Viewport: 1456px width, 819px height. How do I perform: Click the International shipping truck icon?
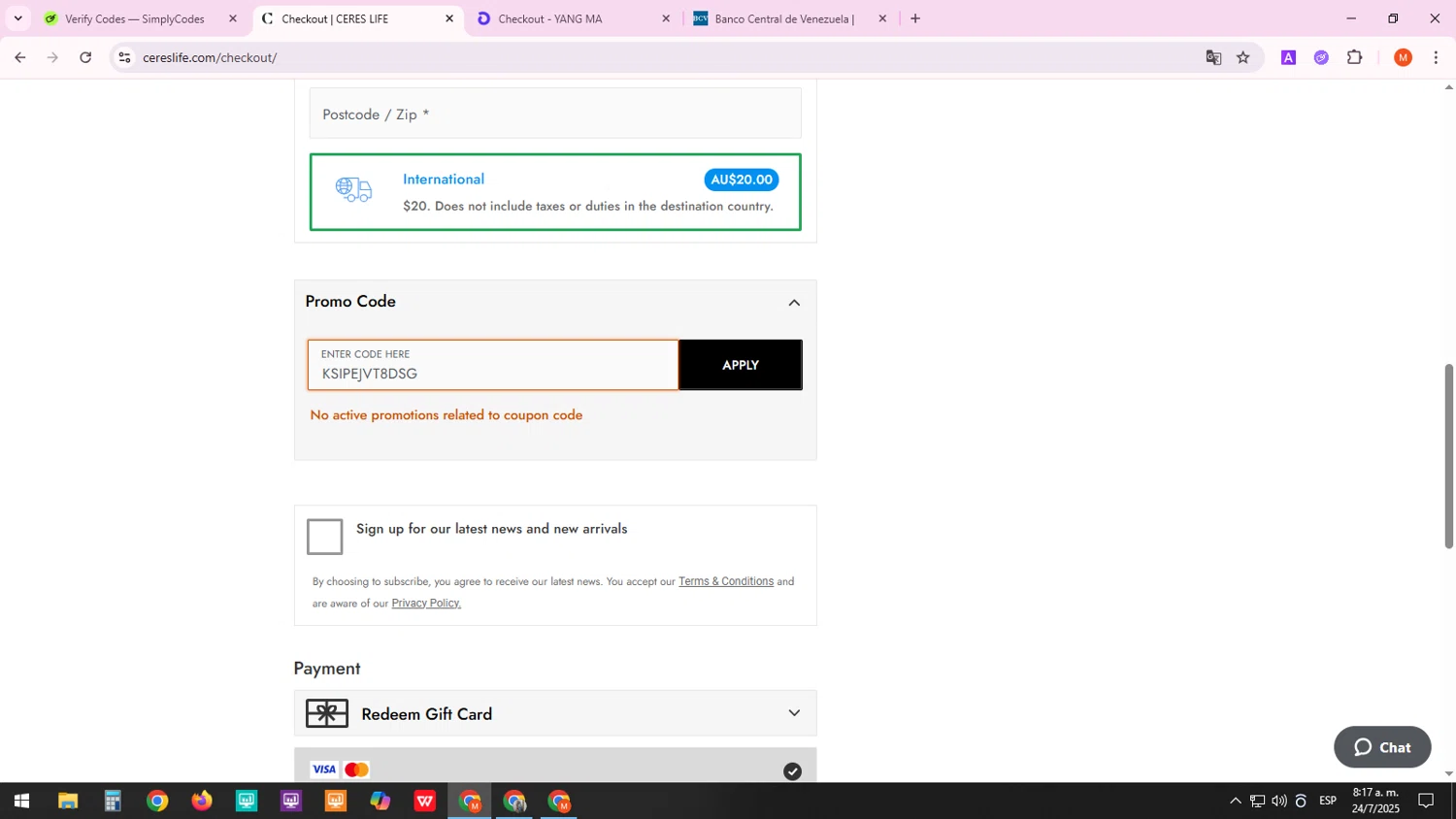point(353,189)
